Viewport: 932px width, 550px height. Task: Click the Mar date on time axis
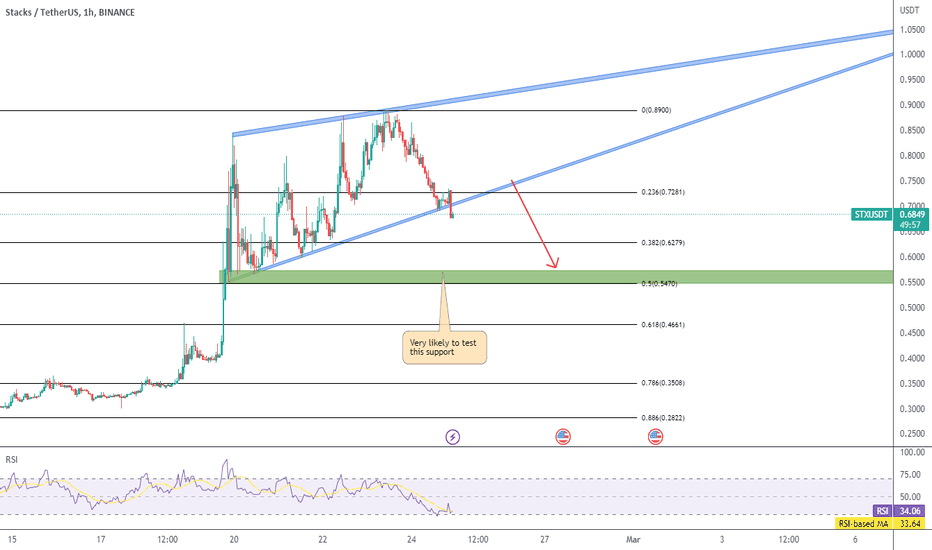coord(634,539)
